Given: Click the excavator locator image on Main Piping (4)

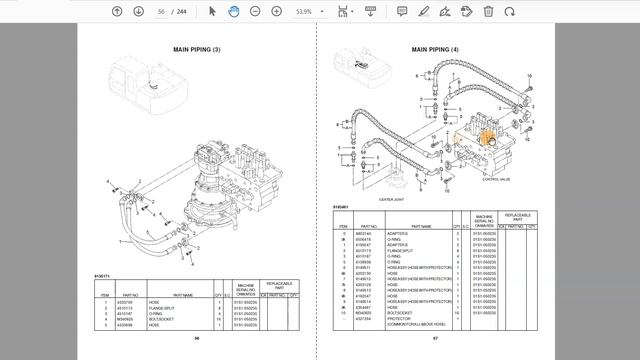Looking at the screenshot, I should [362, 67].
